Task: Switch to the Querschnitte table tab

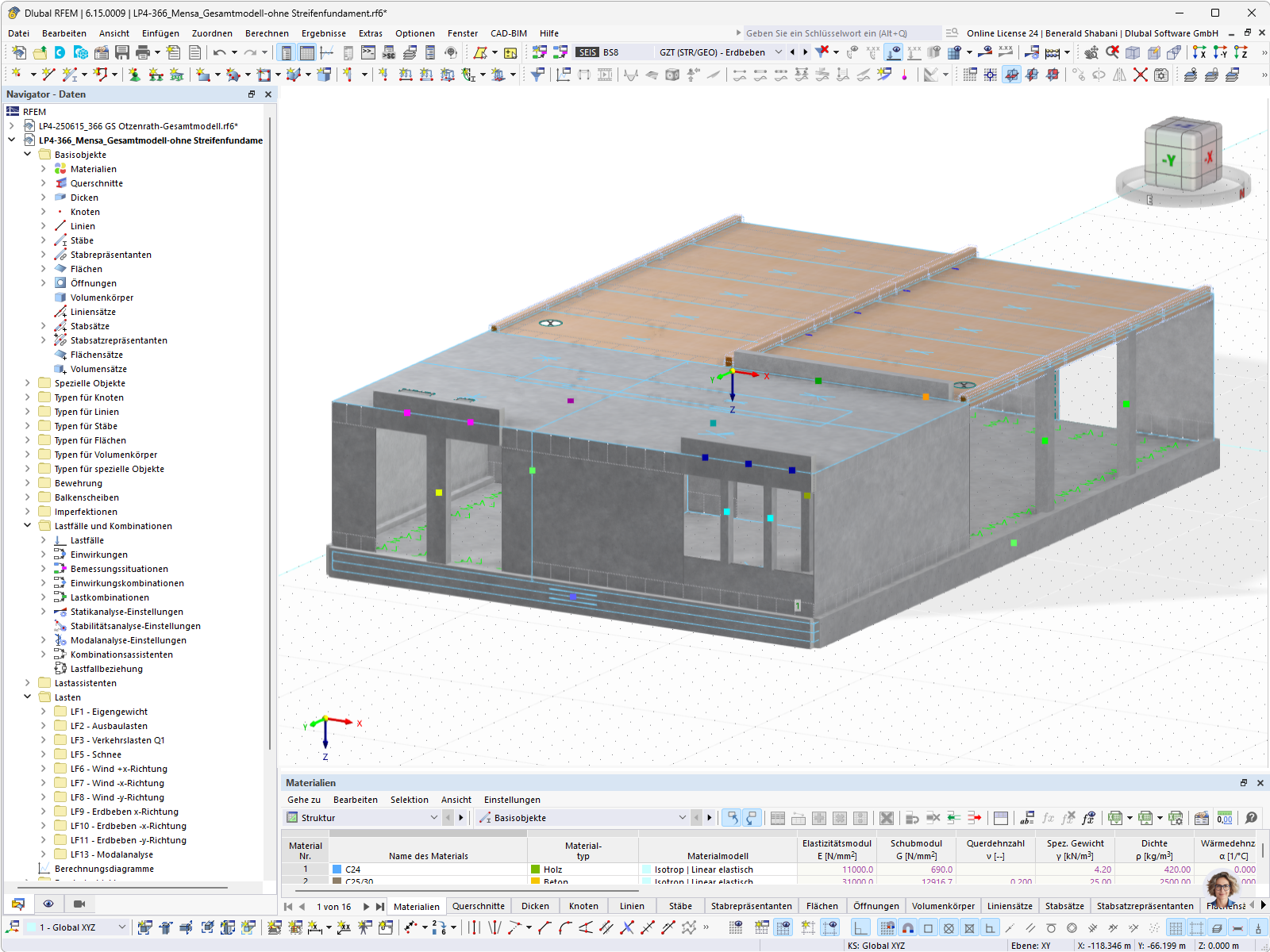Action: (x=478, y=906)
